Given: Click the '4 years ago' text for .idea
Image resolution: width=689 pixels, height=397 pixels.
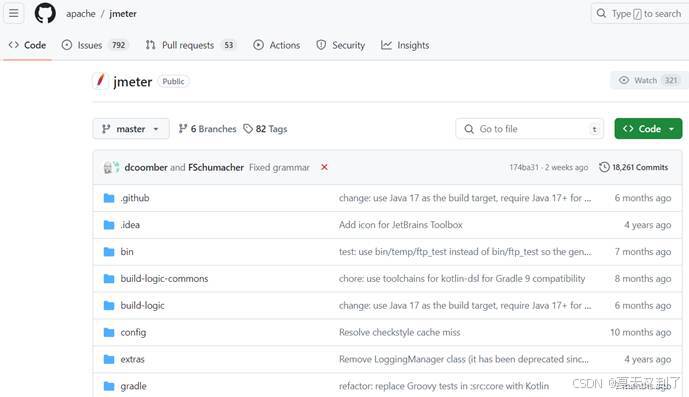Looking at the screenshot, I should [x=647, y=225].
